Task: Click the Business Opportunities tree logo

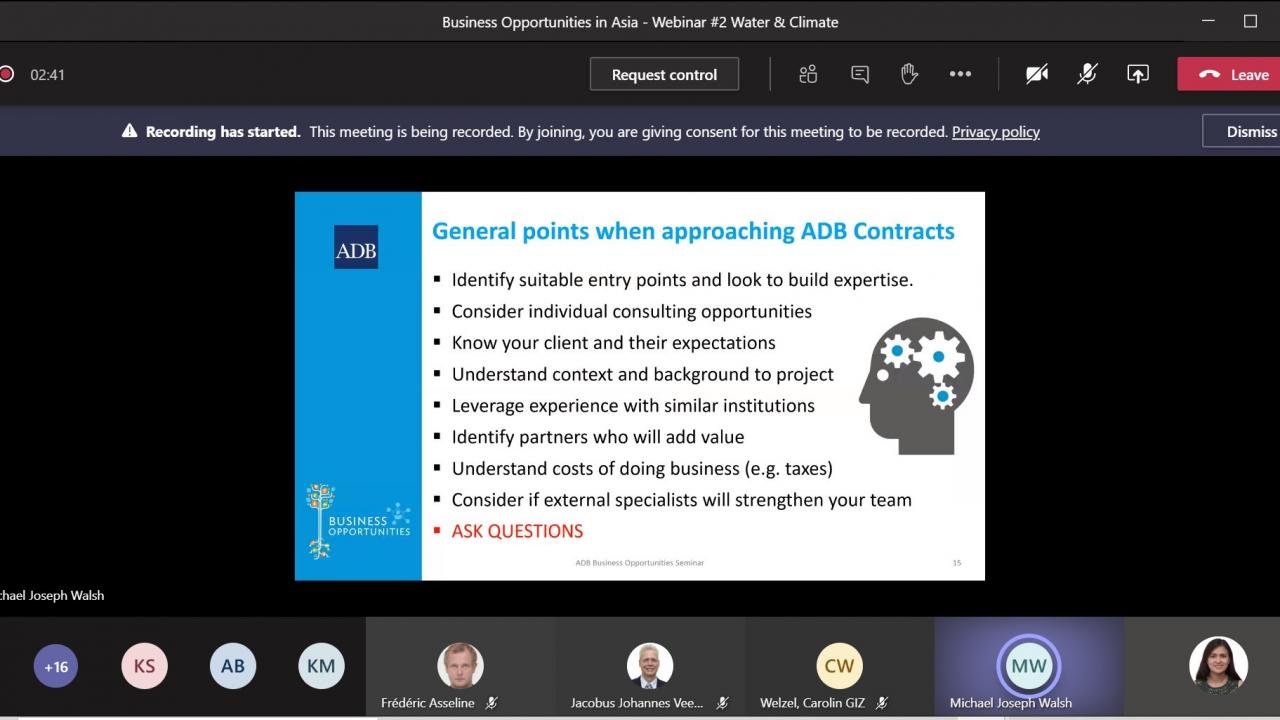Action: (x=358, y=521)
